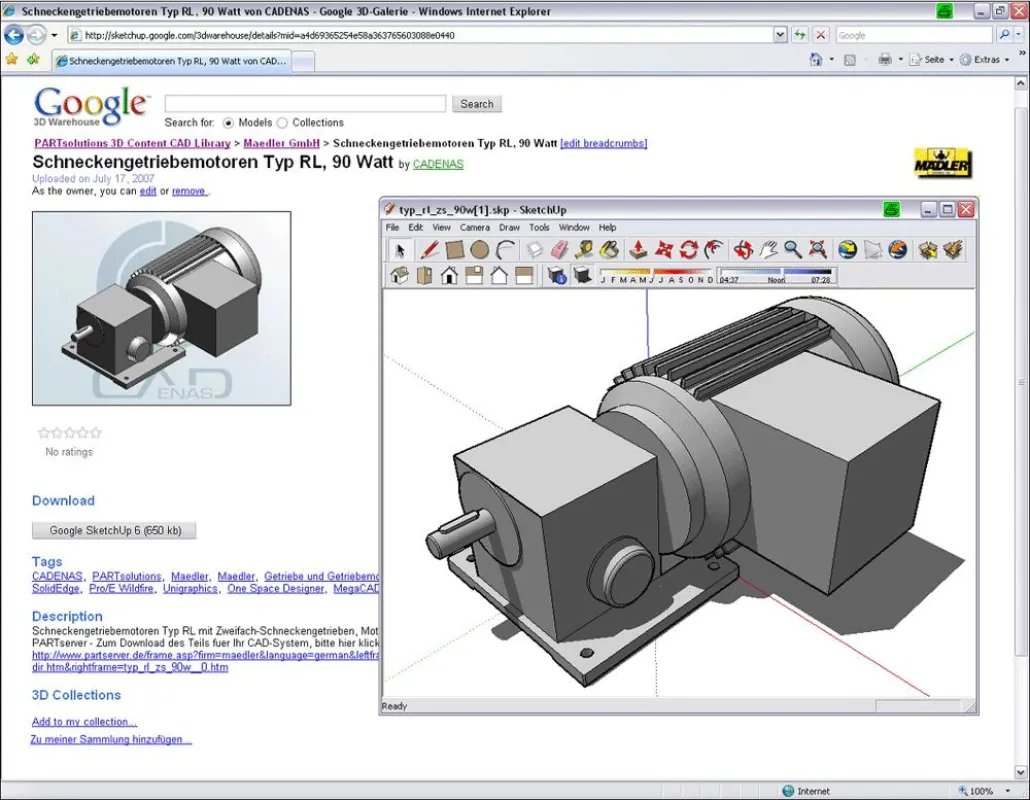Select the Schneckengetriebemotoren browser tab
1030x800 pixels.
(x=171, y=61)
